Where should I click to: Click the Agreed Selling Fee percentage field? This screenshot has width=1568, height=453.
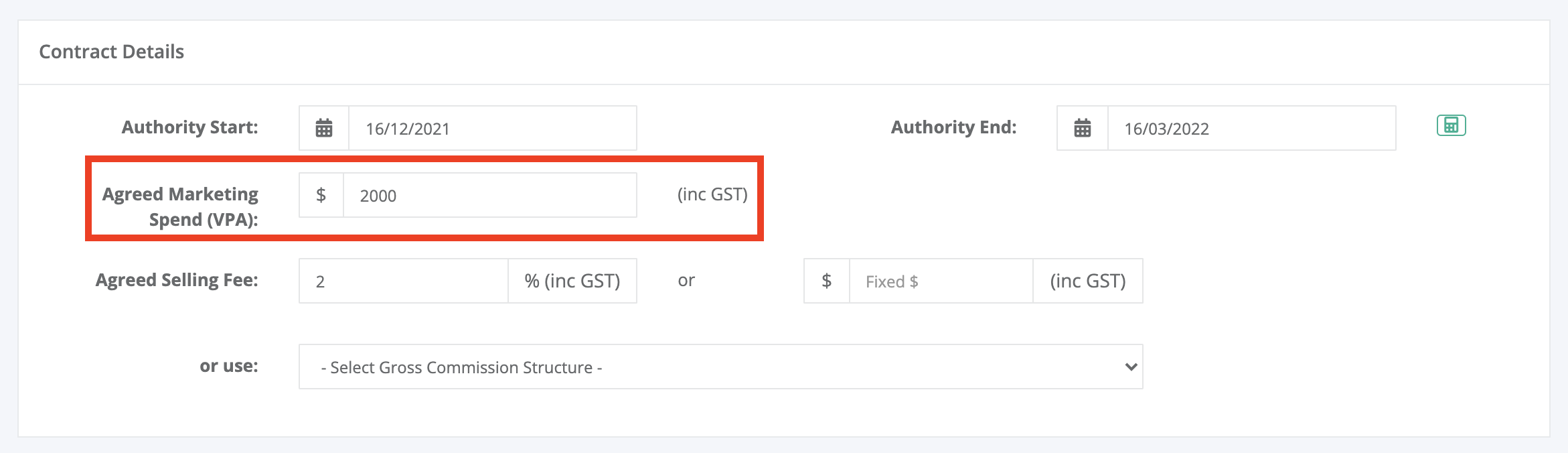pos(404,281)
